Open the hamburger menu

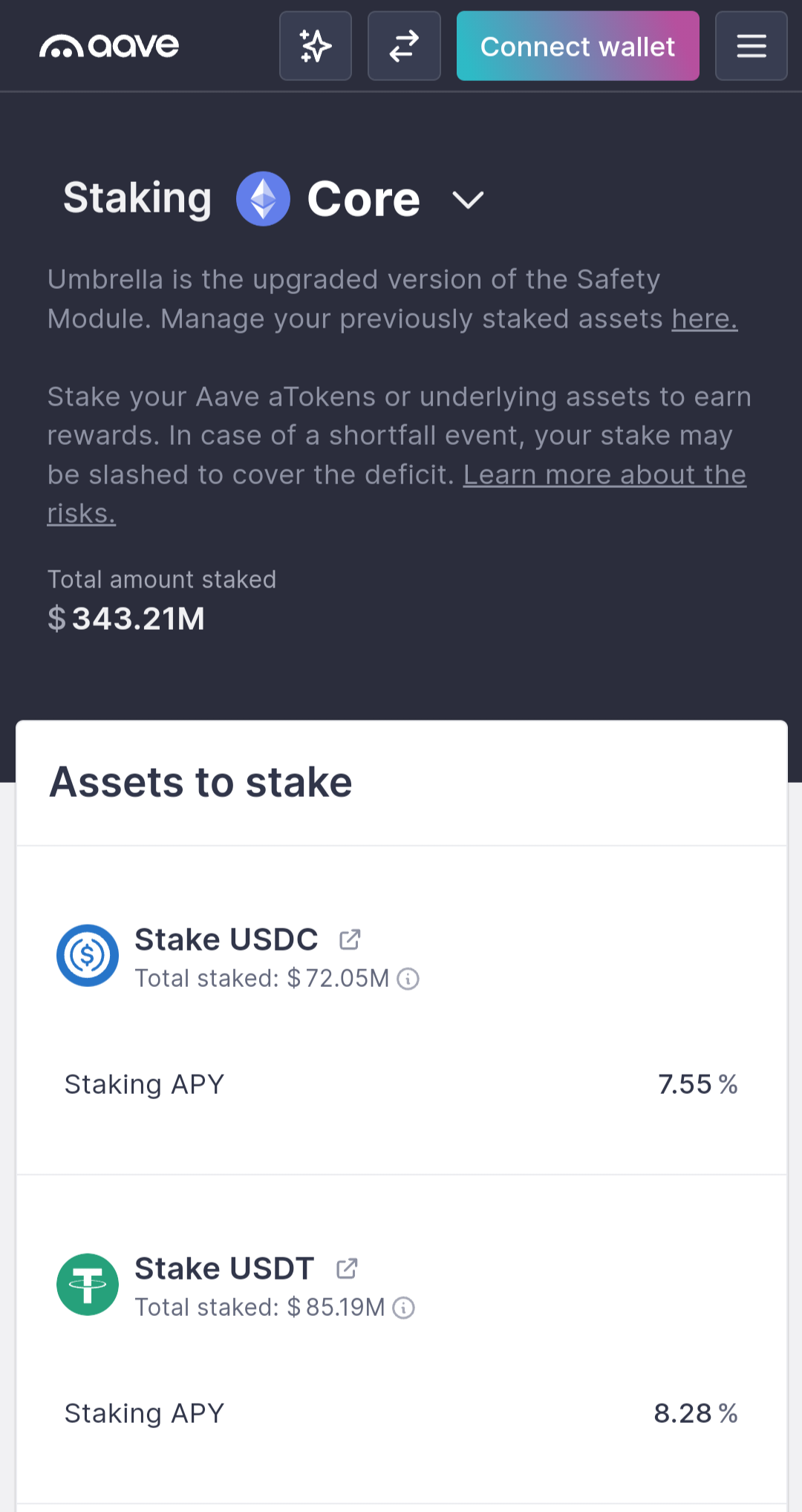coord(751,46)
